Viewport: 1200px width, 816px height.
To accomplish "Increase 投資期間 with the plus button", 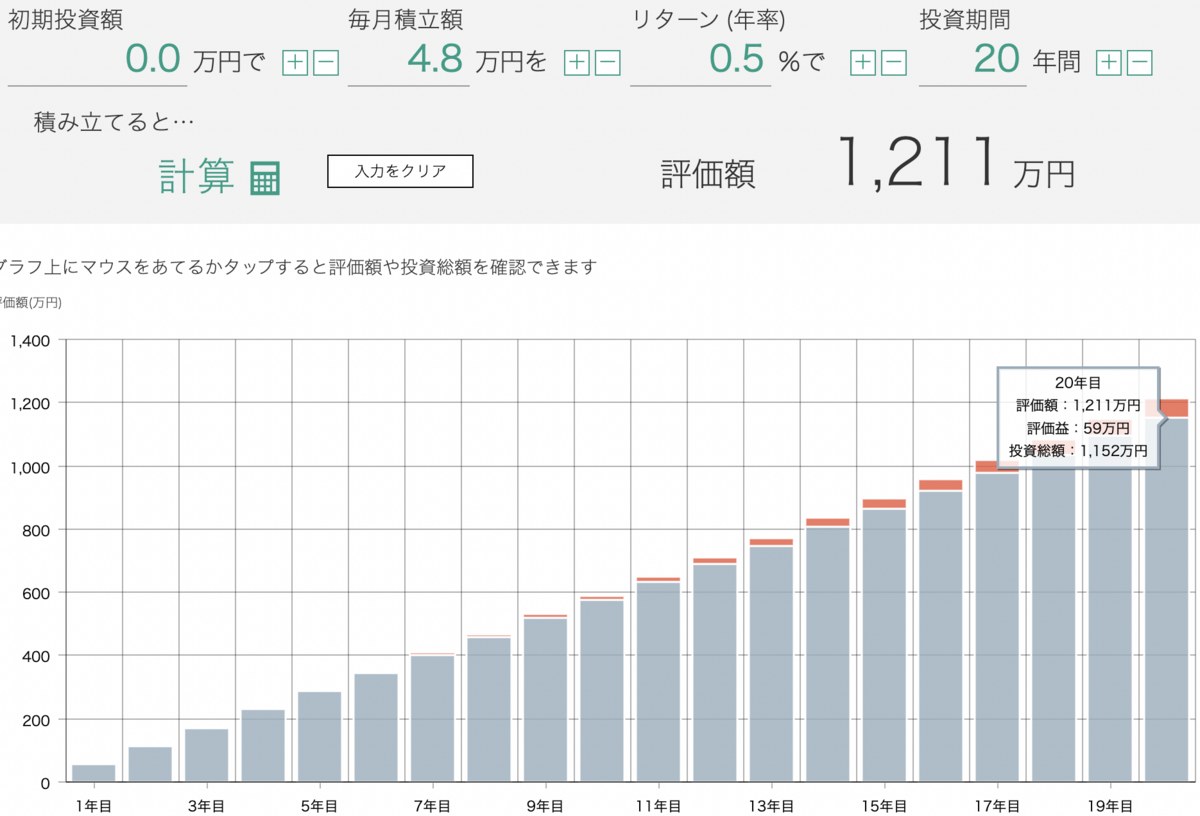I will (1109, 63).
